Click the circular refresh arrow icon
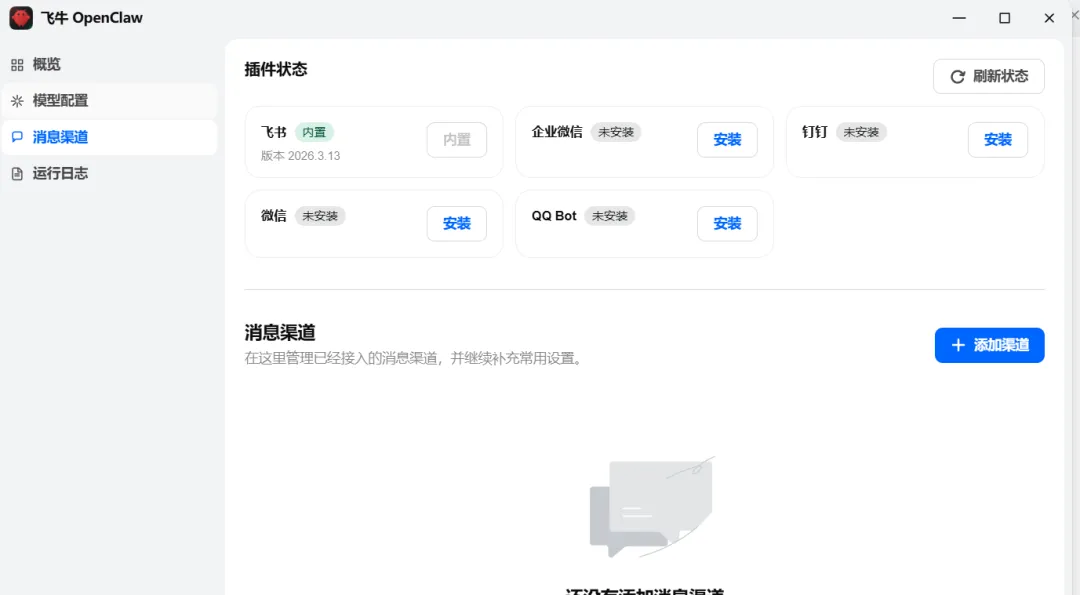Screen dimensions: 1080x595 pyautogui.click(x=957, y=77)
